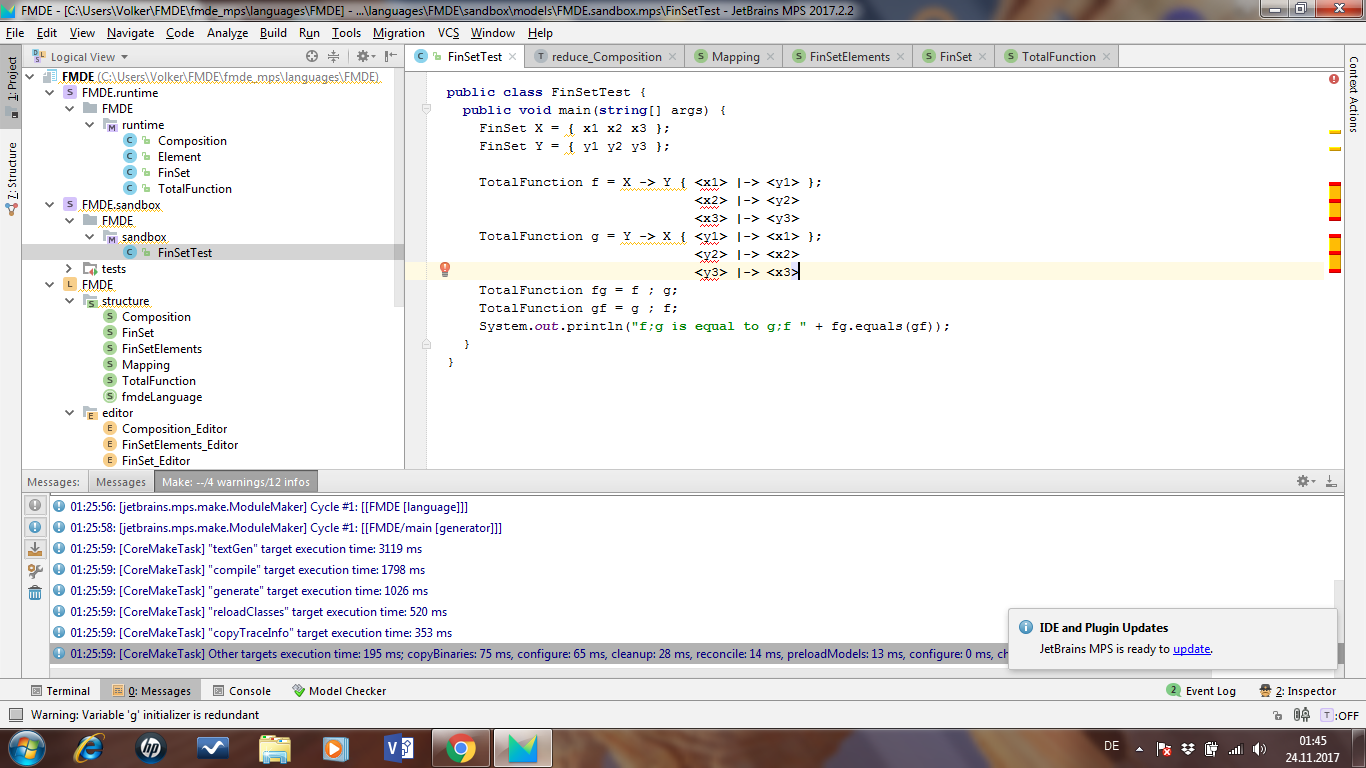This screenshot has height=768, width=1366.
Task: Click the update link in the notification
Action: (1191, 649)
